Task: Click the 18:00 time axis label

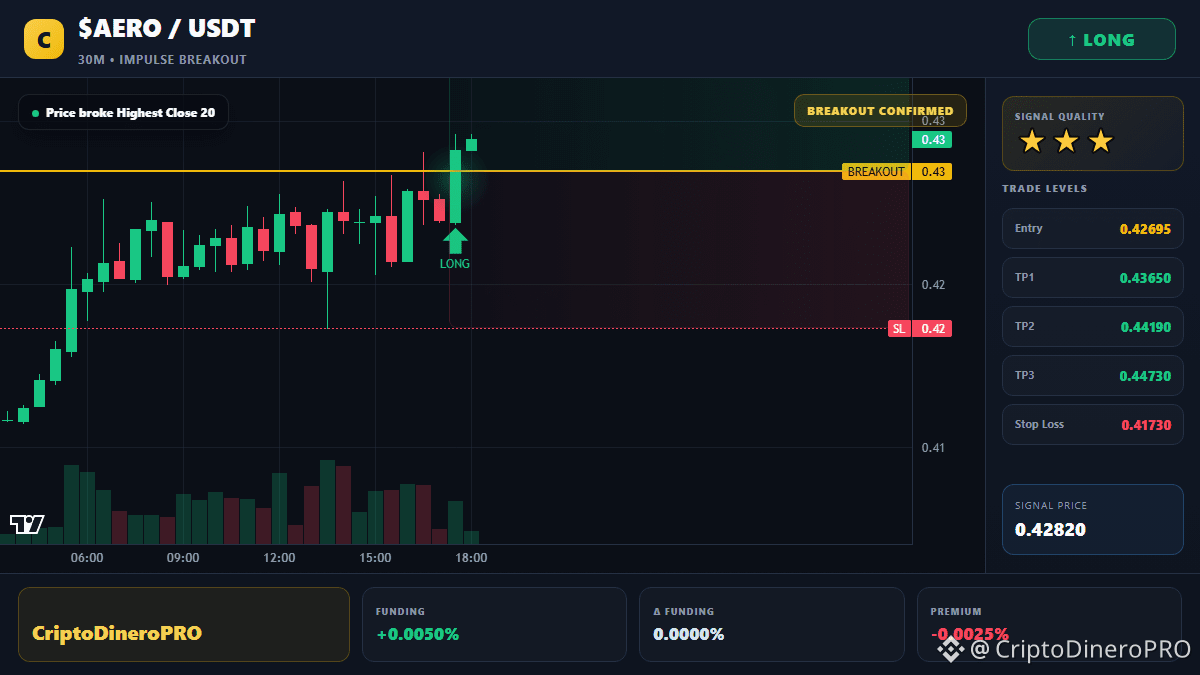Action: point(471,558)
